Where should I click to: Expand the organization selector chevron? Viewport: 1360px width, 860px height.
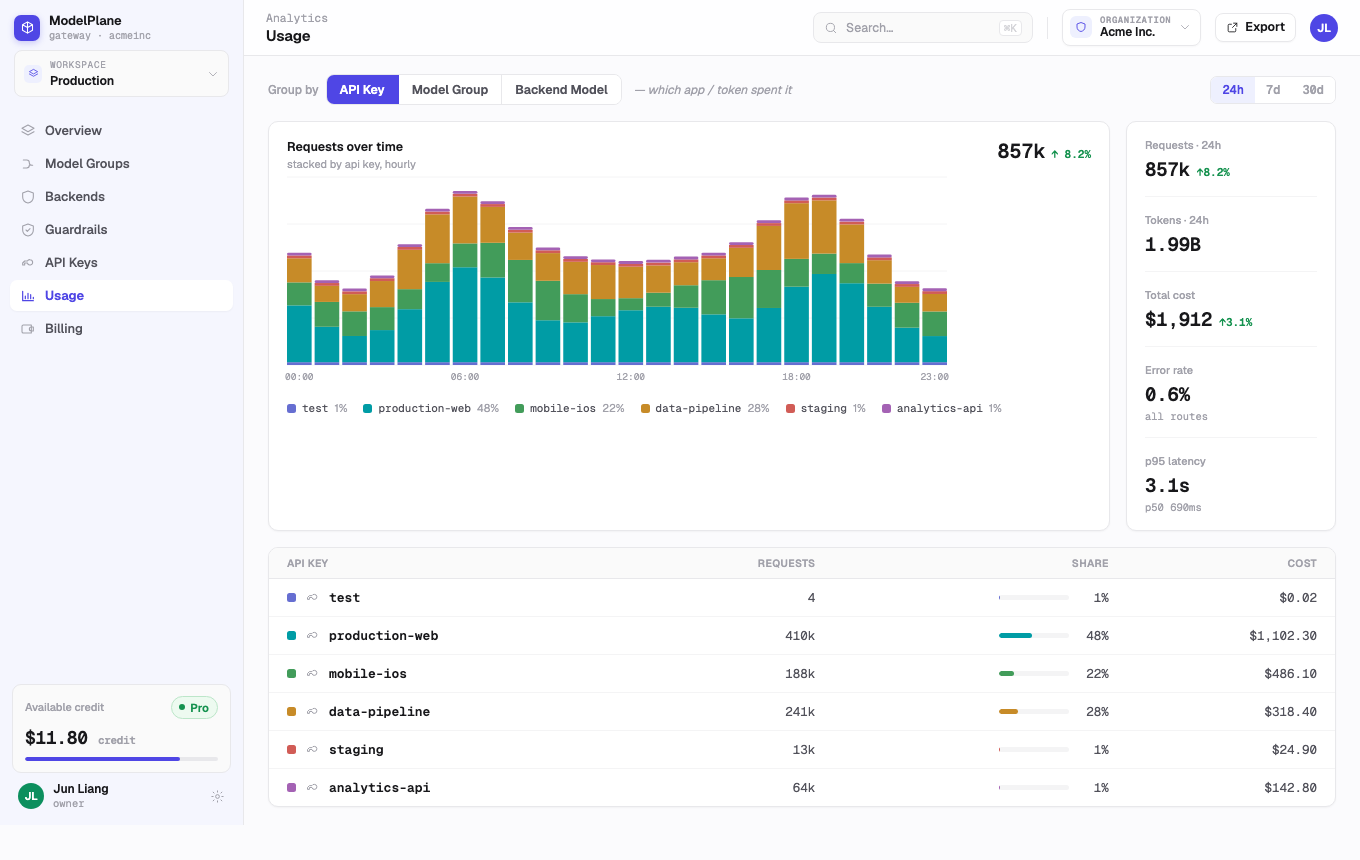point(1185,28)
